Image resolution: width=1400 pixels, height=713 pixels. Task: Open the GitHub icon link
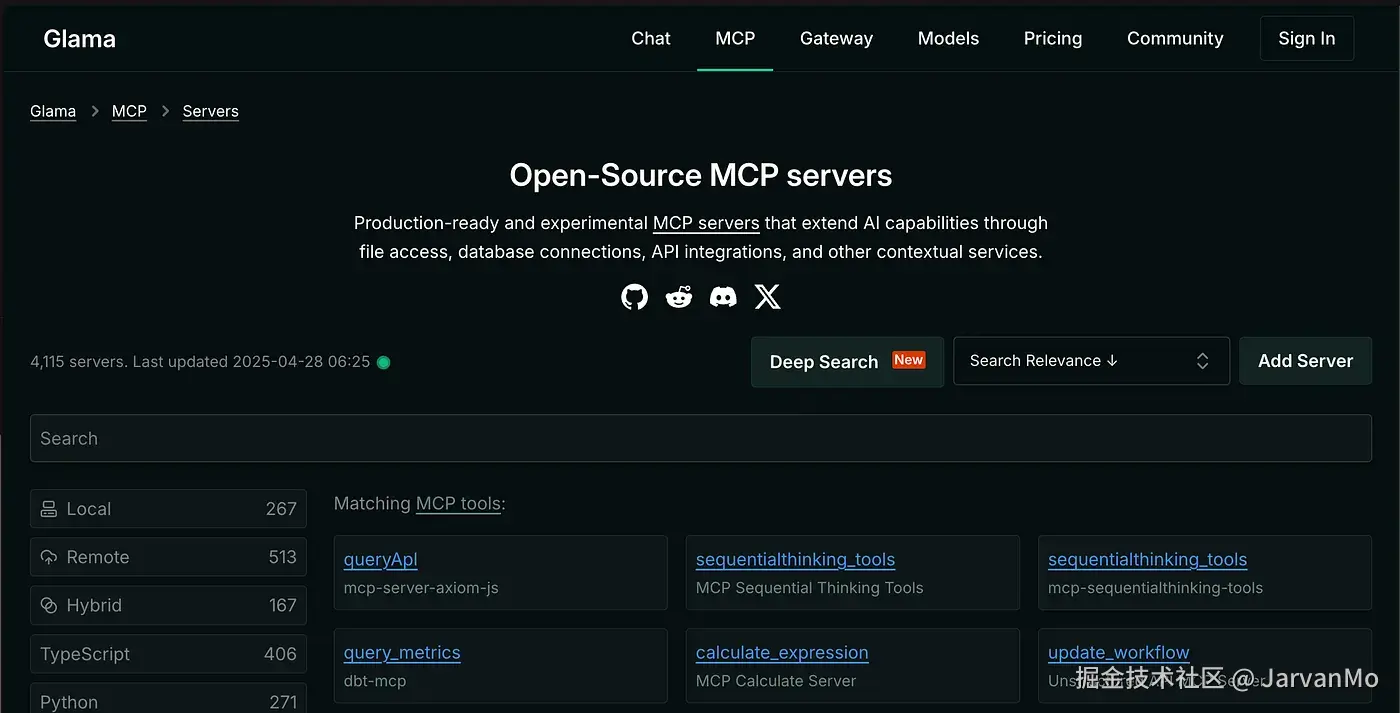(x=634, y=297)
